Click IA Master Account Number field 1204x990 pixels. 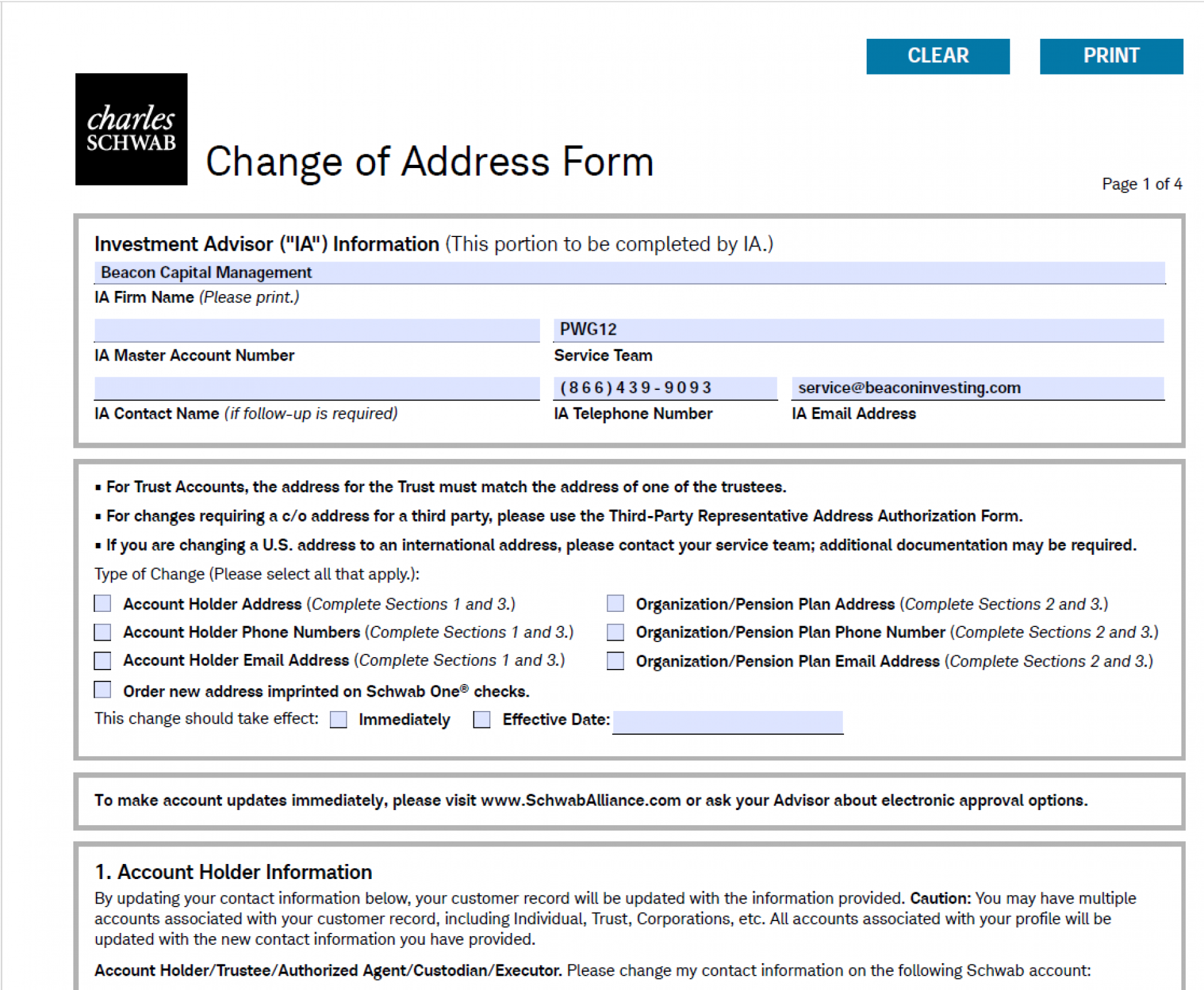pyautogui.click(x=317, y=330)
